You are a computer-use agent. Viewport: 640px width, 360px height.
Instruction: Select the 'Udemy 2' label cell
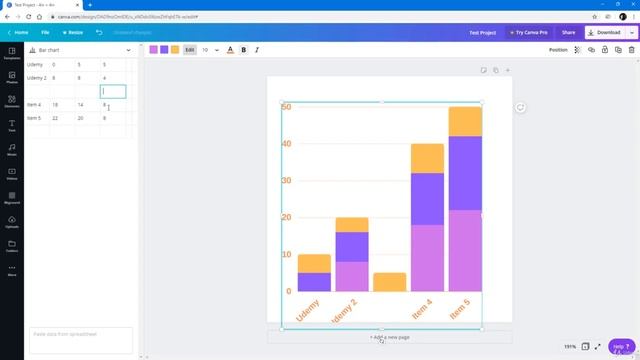(37, 78)
